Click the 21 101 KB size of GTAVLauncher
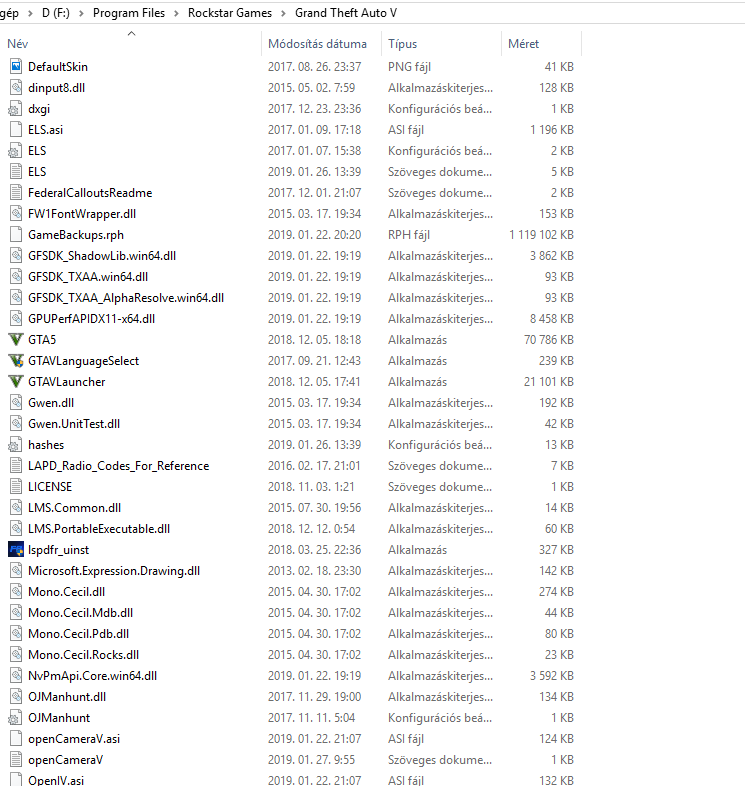The height and width of the screenshot is (788, 745). pos(549,382)
